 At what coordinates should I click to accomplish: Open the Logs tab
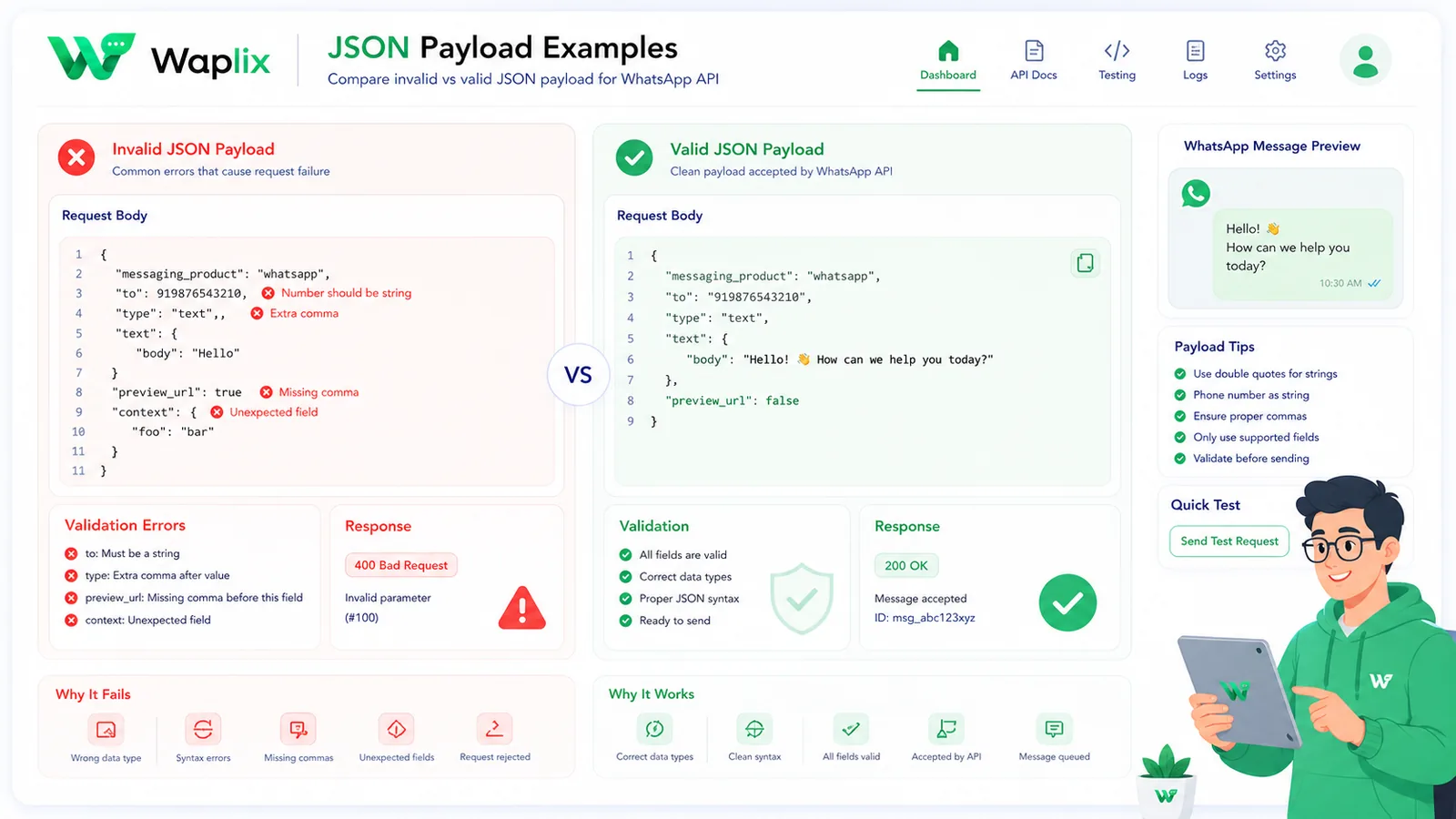(1195, 61)
